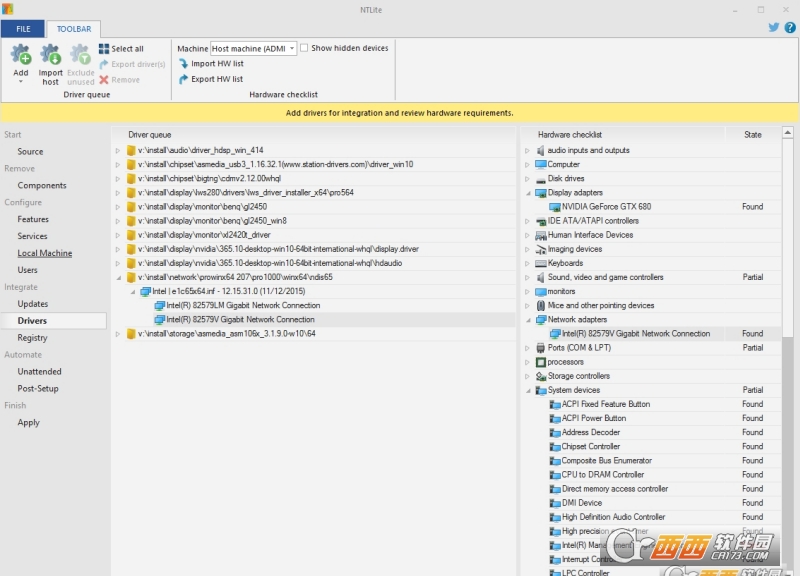The image size is (800, 576).
Task: Collapse the Network adapters category
Action: [x=528, y=320]
